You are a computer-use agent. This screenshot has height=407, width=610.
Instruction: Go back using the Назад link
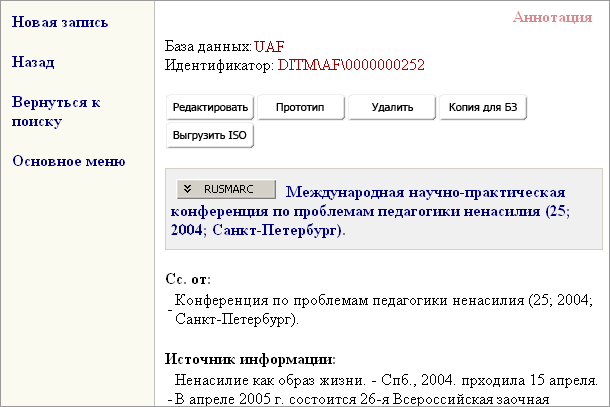pos(33,62)
